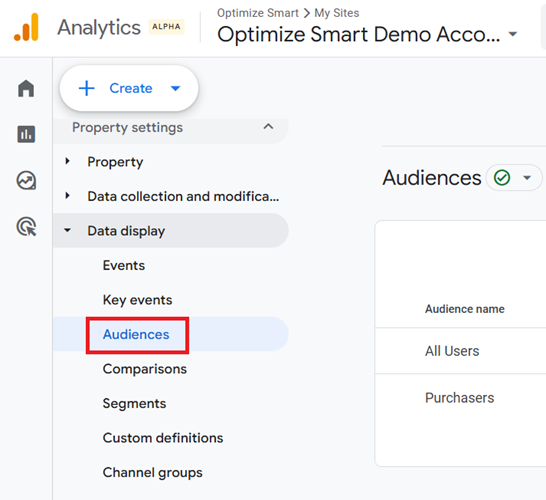Select Audiences in the sidebar

point(136,334)
